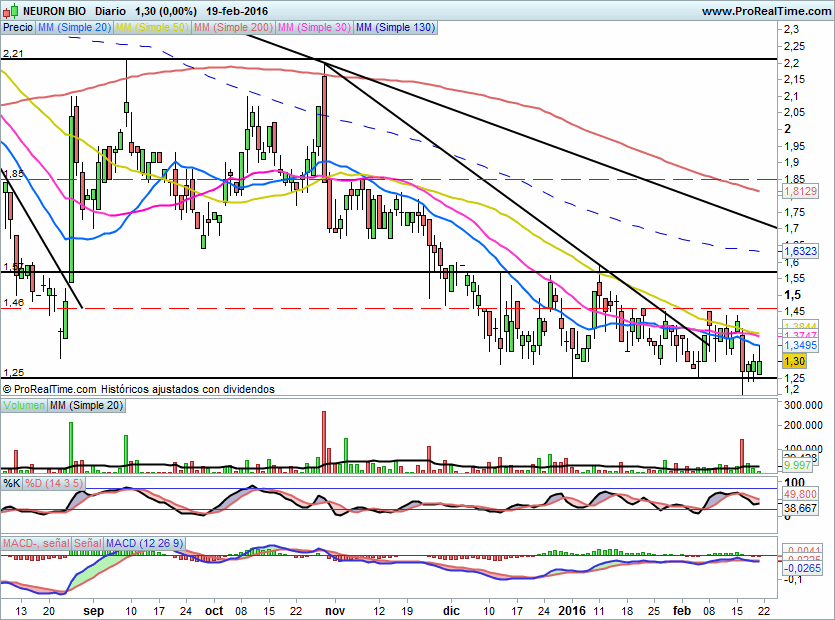
Task: Select the Señal indicator label
Action: pyautogui.click(x=88, y=543)
